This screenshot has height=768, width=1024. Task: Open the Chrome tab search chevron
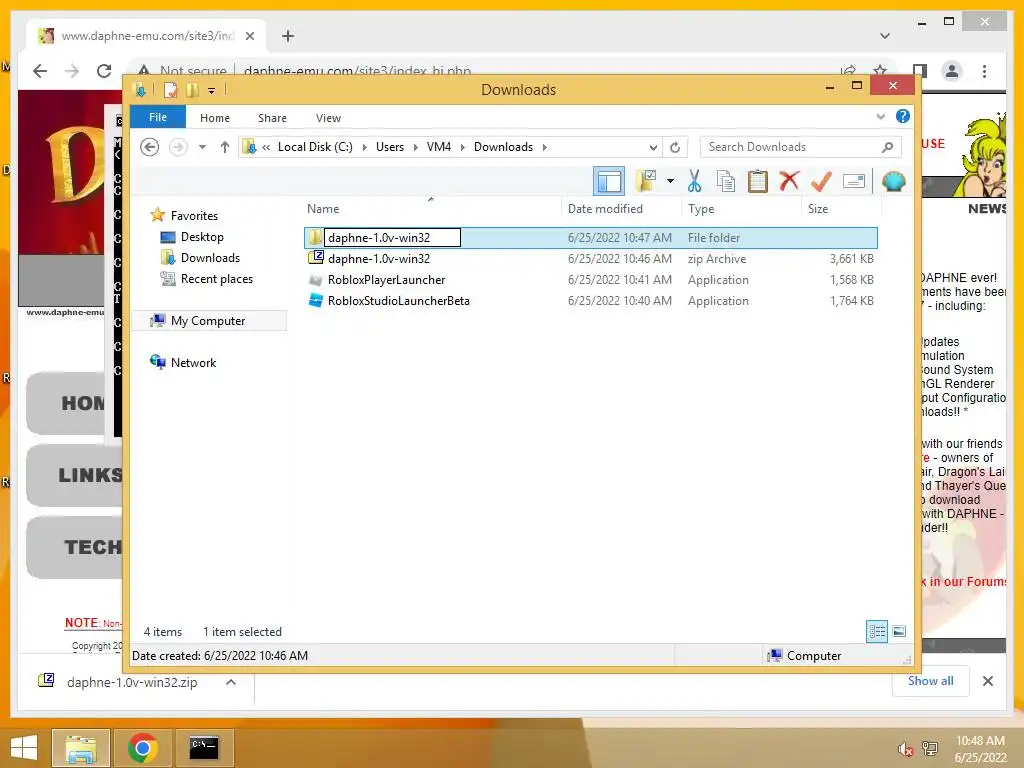(884, 36)
